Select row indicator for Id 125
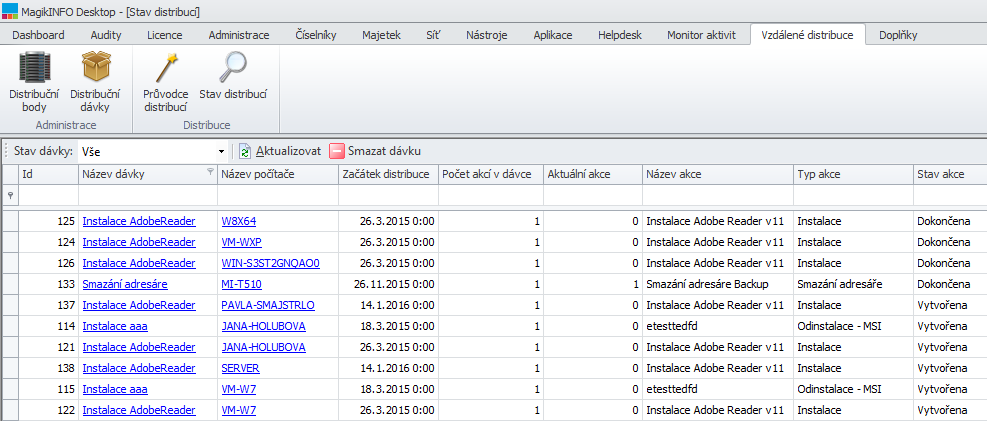987x421 pixels. (10, 221)
